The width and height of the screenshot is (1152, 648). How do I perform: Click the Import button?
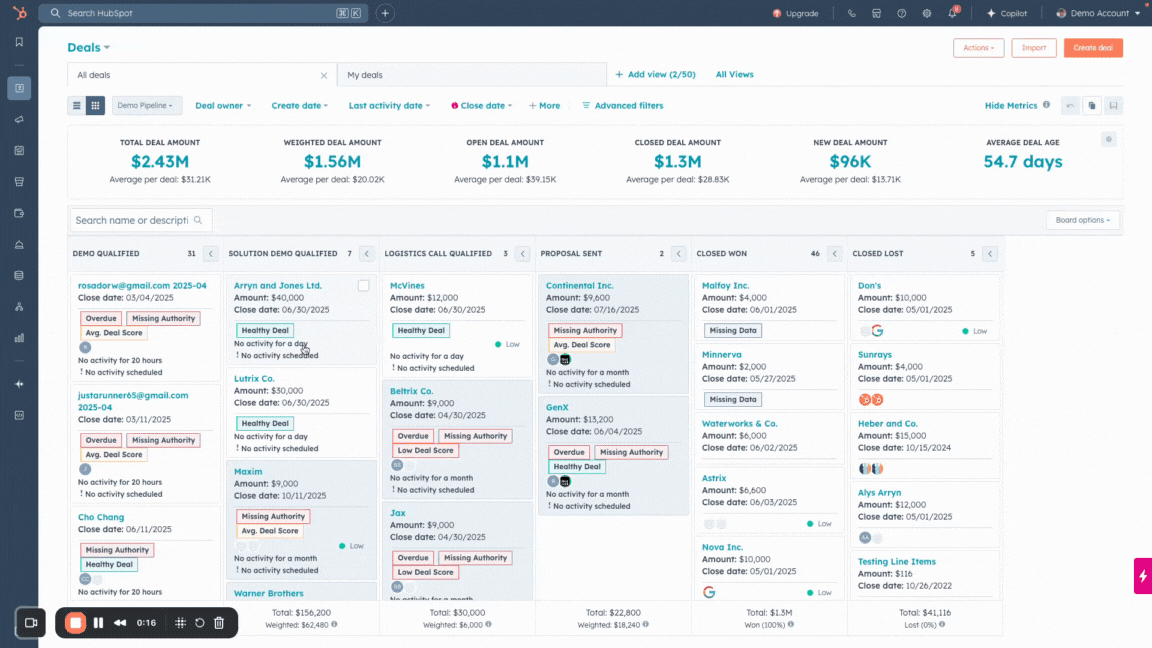(1034, 48)
